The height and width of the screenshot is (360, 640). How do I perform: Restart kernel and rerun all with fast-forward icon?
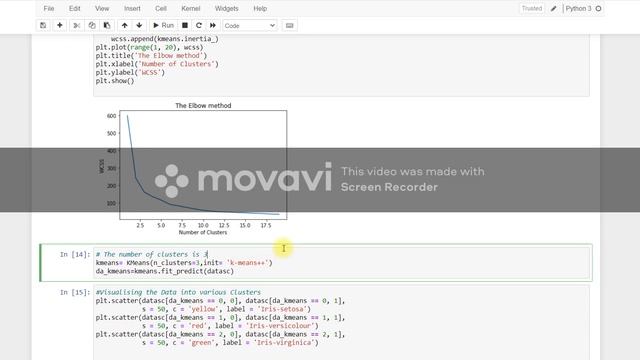[213, 25]
